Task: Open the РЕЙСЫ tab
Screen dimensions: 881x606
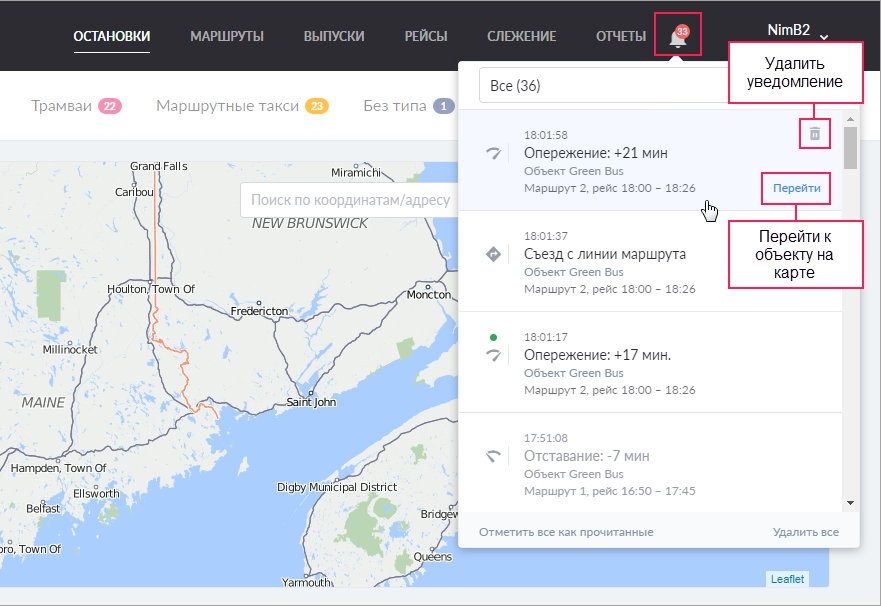Action: pyautogui.click(x=426, y=37)
